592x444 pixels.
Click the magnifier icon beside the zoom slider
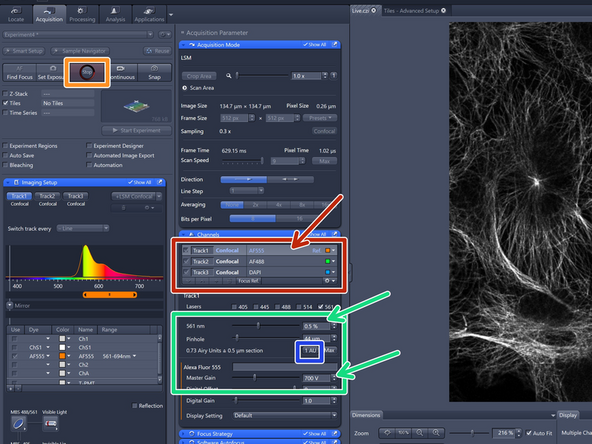[228, 76]
